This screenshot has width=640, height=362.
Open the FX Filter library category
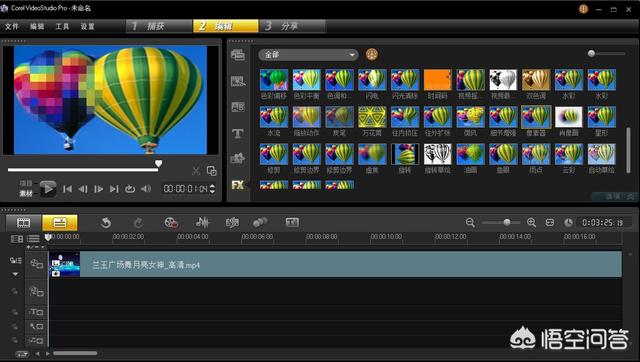238,185
